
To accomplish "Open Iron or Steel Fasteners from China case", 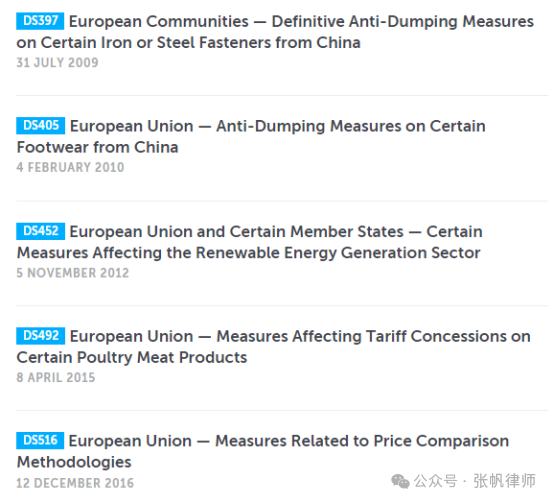I will point(275,32).
